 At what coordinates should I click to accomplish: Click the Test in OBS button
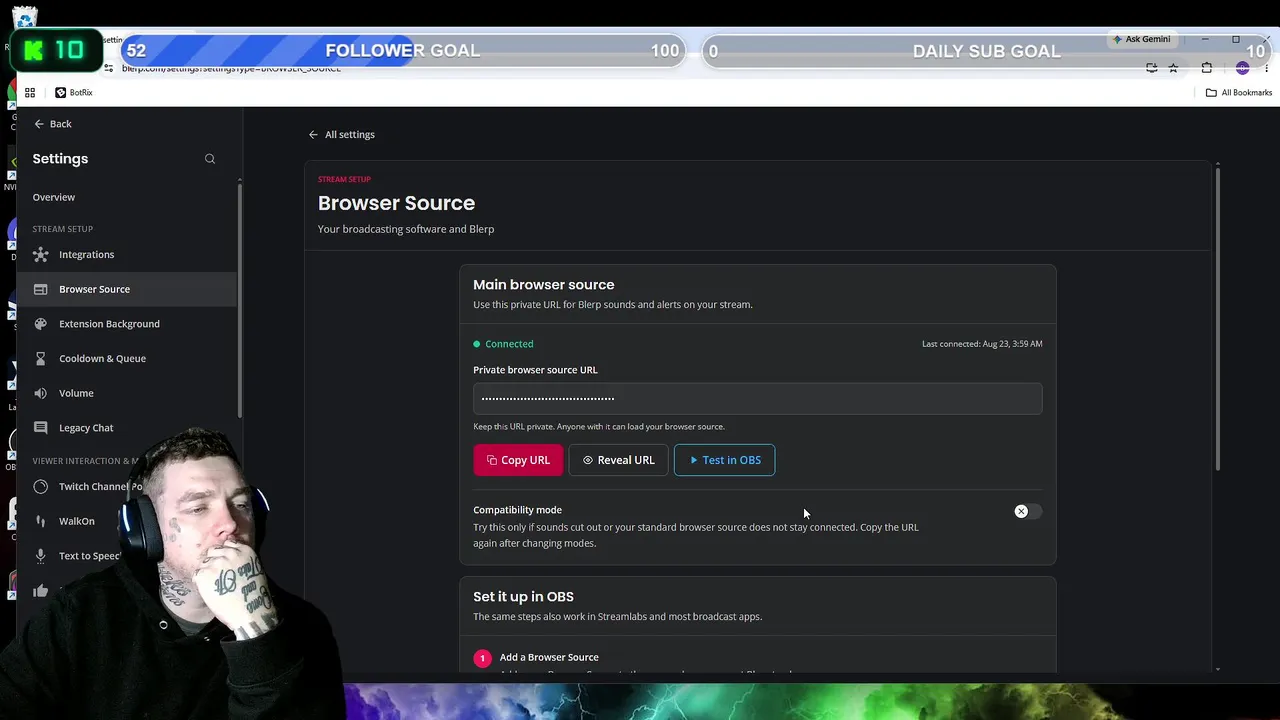[724, 460]
